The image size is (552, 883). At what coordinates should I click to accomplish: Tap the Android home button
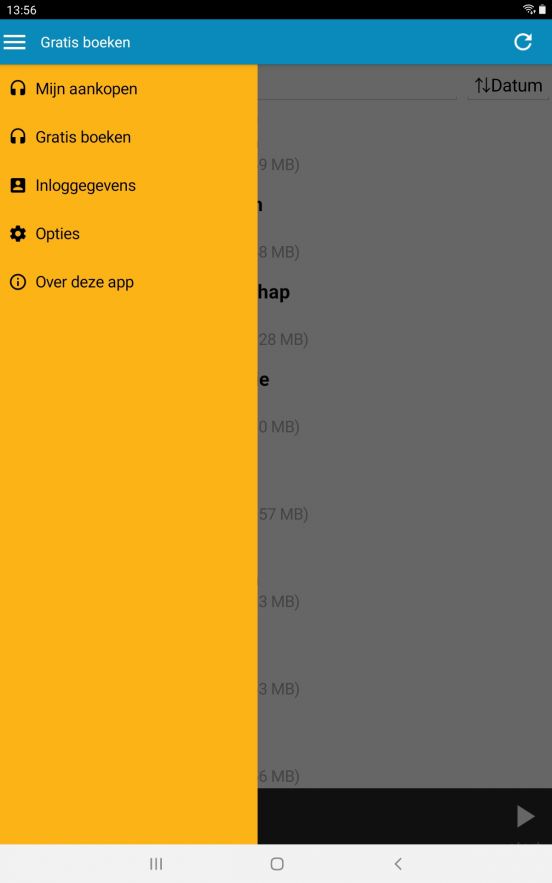tap(277, 864)
